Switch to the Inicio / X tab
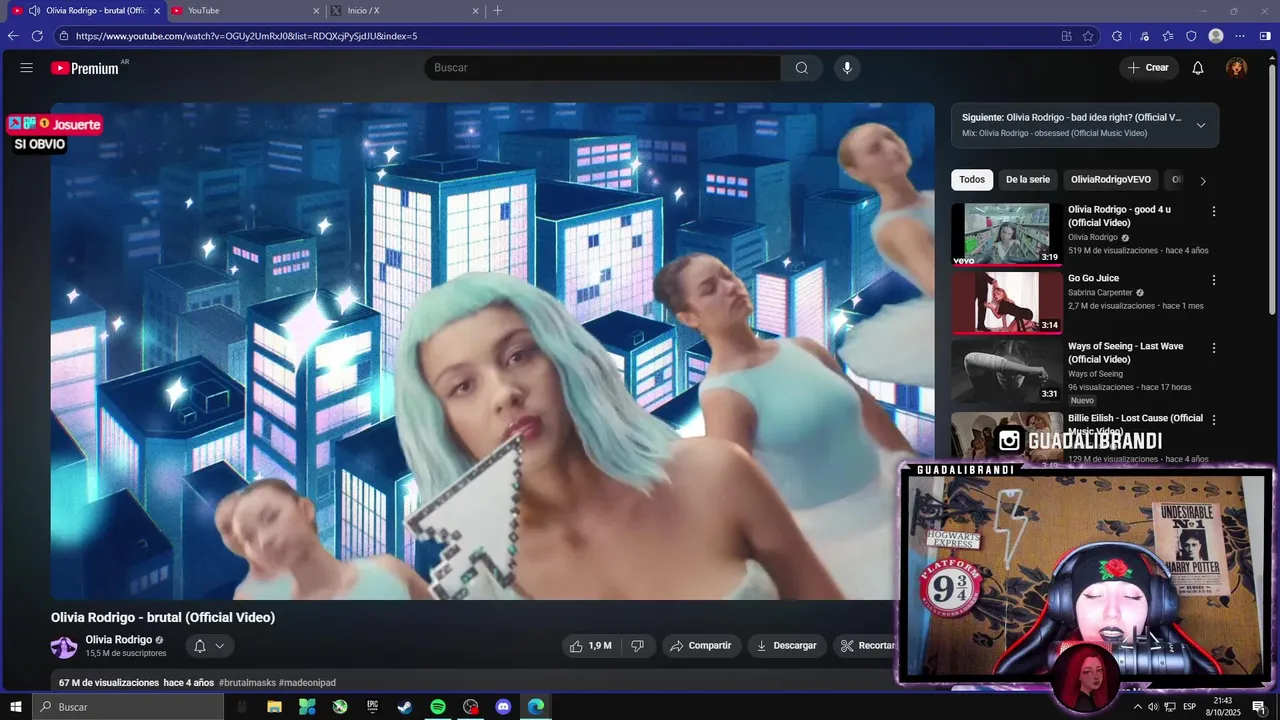Image resolution: width=1280 pixels, height=720 pixels. point(406,11)
